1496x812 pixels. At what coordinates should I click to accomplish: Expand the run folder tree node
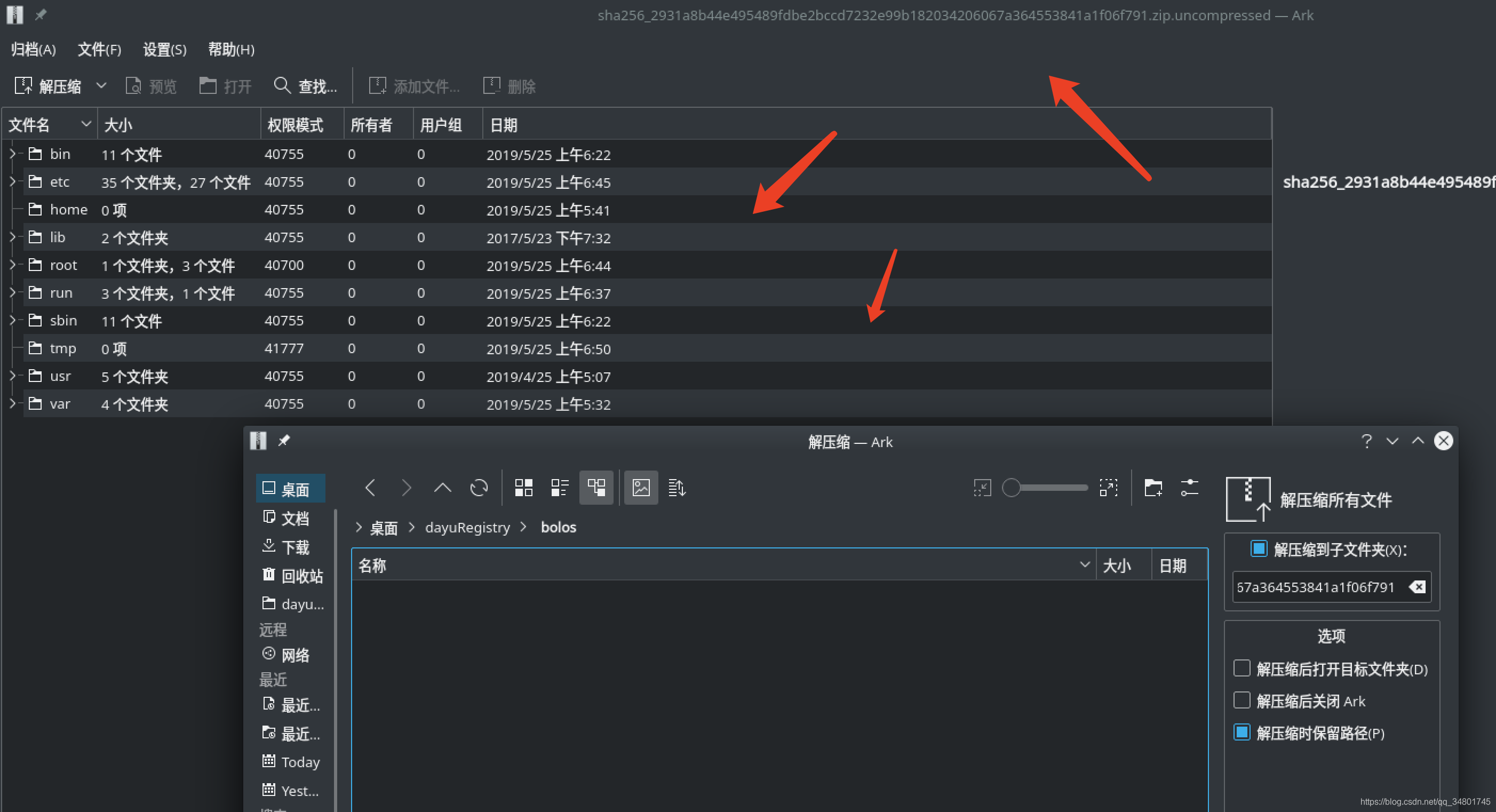pyautogui.click(x=12, y=293)
